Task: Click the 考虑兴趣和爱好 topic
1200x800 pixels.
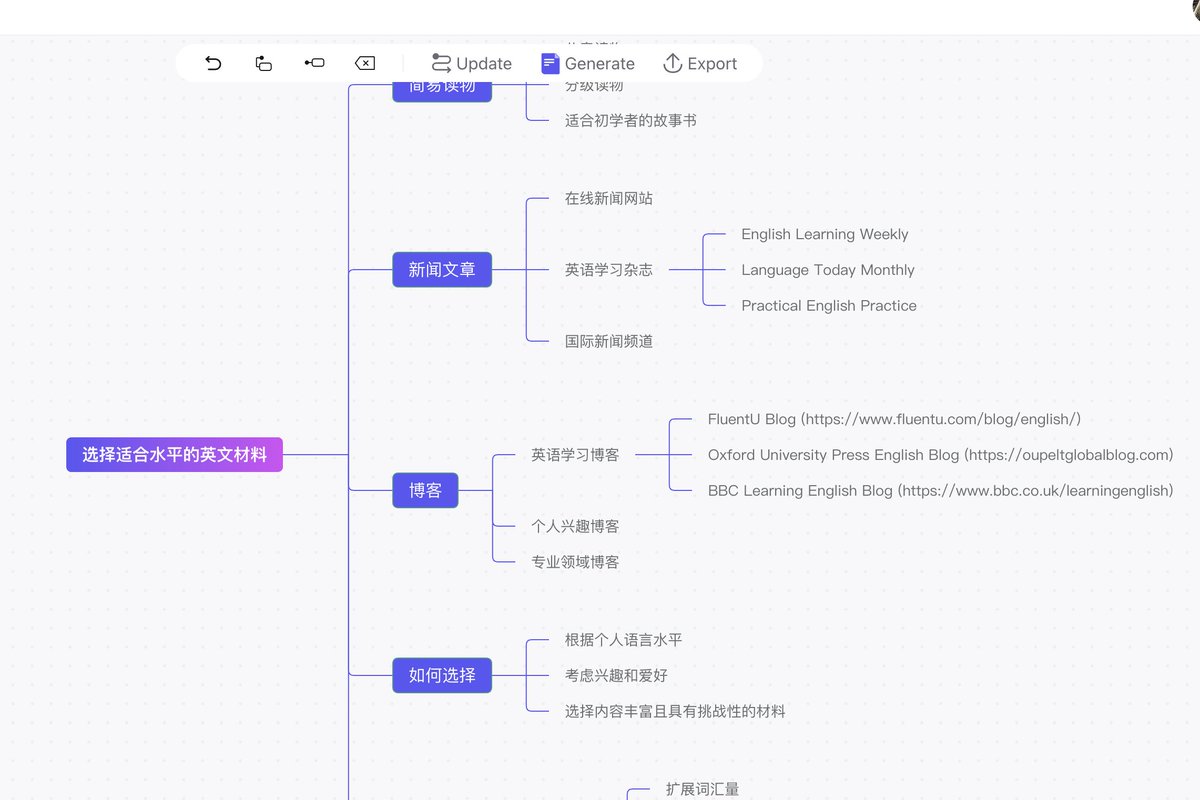Action: click(x=616, y=675)
